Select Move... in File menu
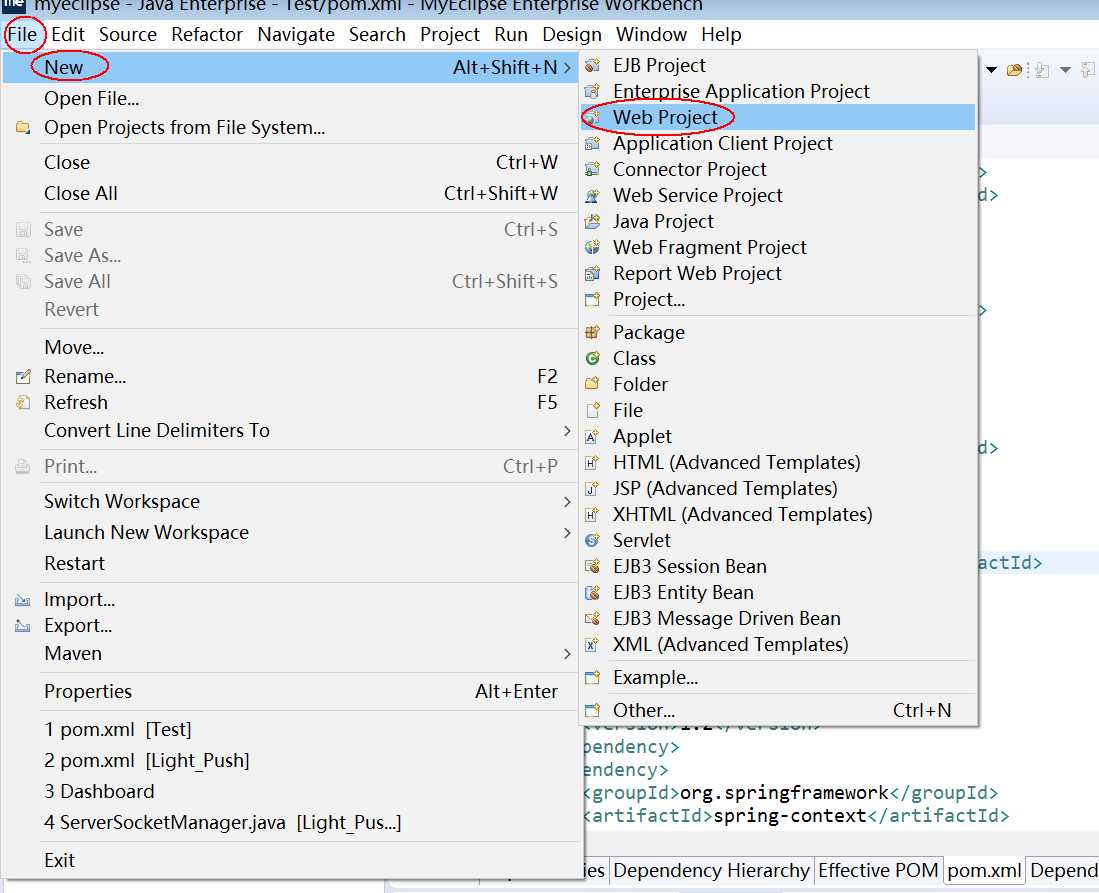This screenshot has height=893, width=1099. tap(293, 348)
